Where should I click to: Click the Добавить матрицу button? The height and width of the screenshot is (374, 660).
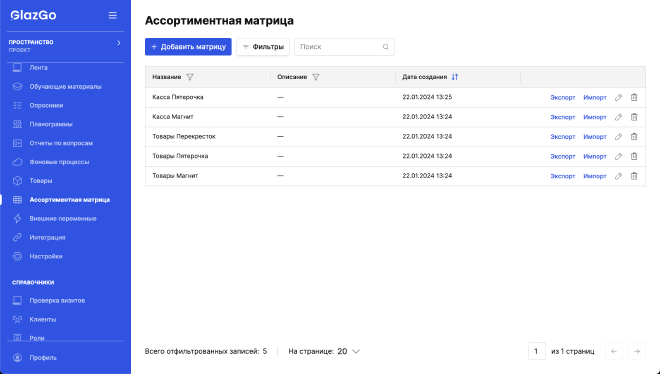188,47
